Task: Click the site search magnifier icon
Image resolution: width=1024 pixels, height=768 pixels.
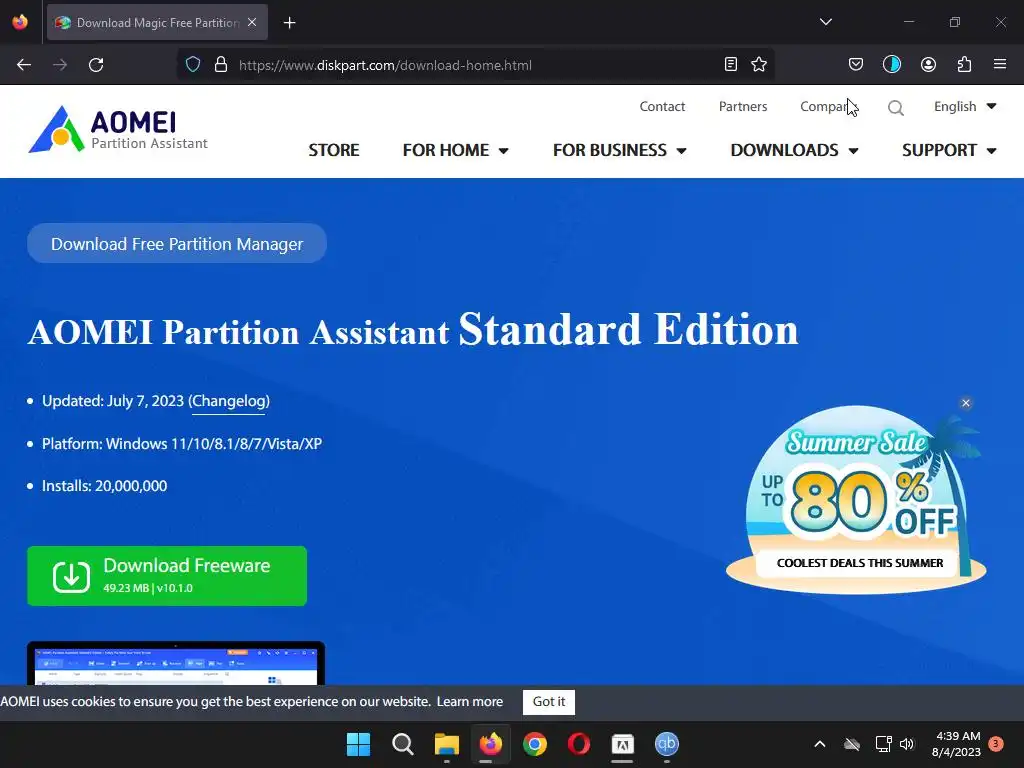Action: (x=896, y=108)
